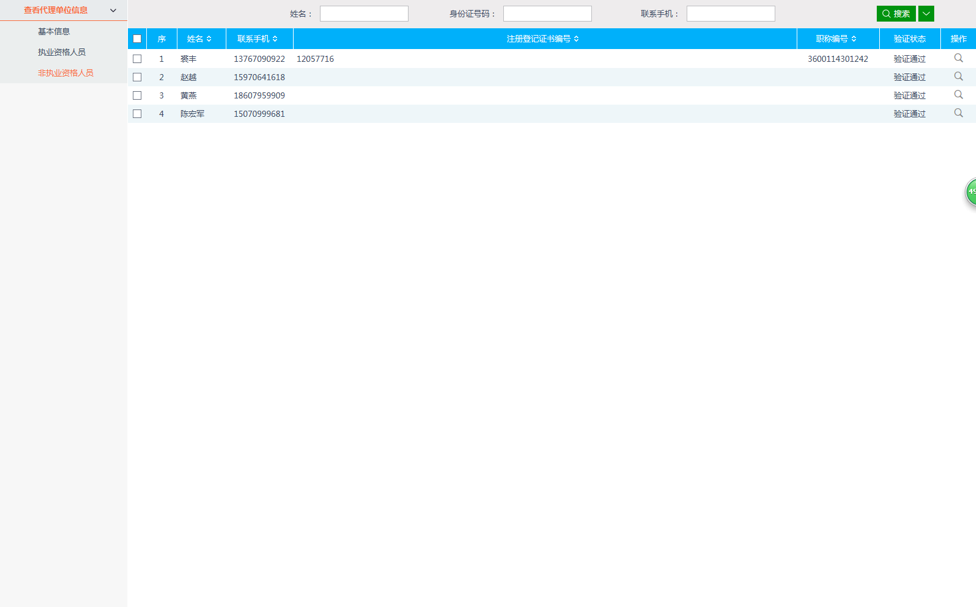Click the green 搜索 button
Screen dimensions: 976x607
896,14
